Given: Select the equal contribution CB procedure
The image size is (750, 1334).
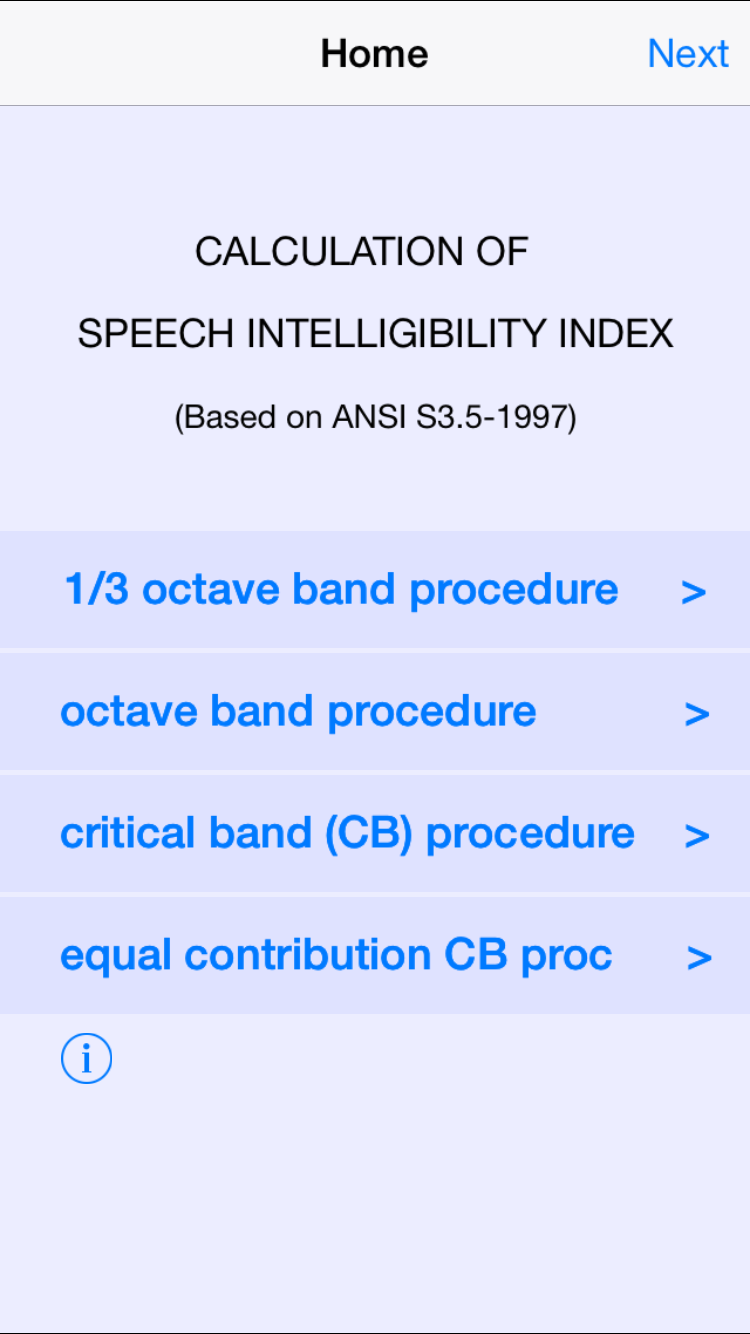Looking at the screenshot, I should pyautogui.click(x=336, y=955).
